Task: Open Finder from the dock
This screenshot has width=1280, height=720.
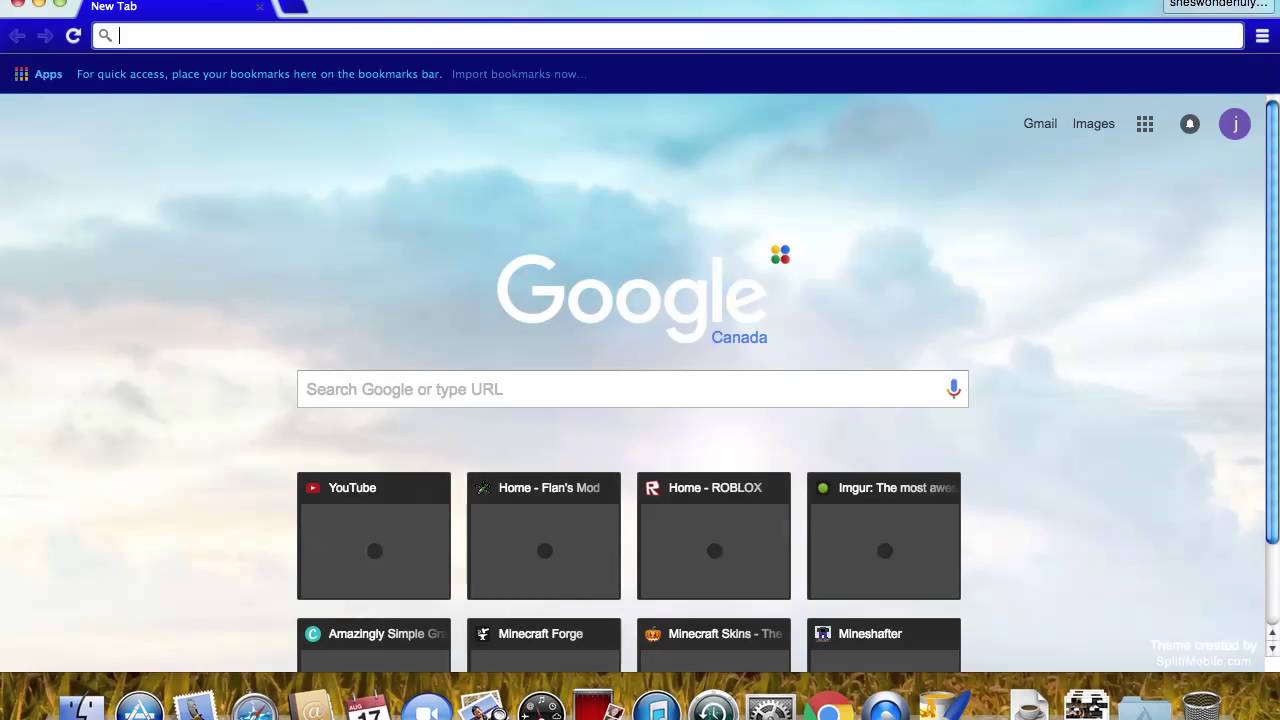Action: tap(81, 709)
